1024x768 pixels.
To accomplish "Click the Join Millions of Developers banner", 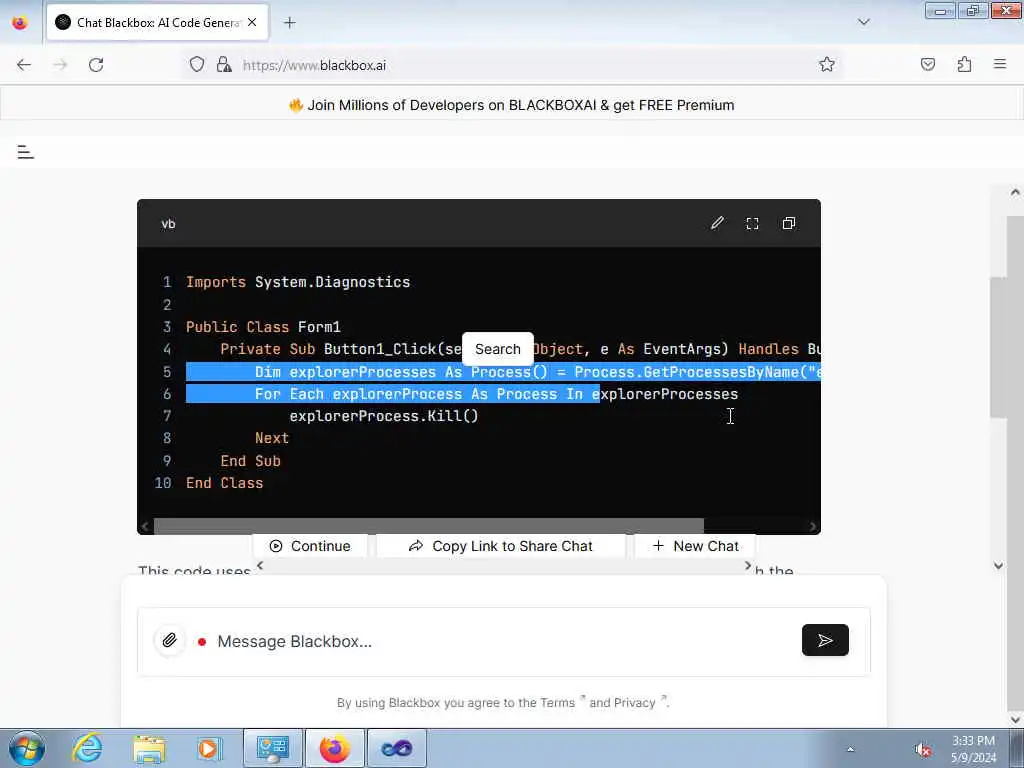I will tap(512, 105).
